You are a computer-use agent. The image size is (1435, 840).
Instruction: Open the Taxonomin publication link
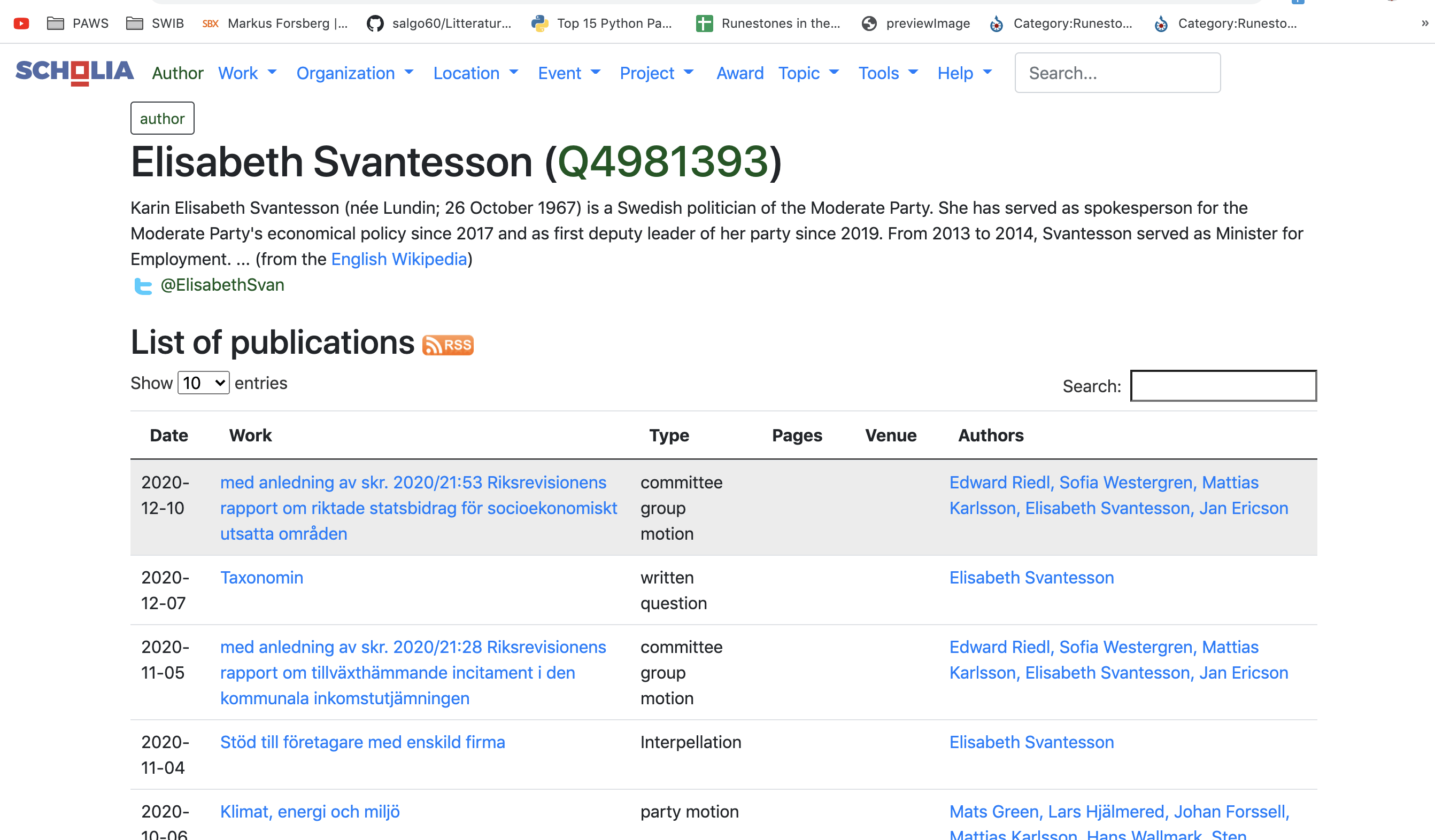coord(261,578)
